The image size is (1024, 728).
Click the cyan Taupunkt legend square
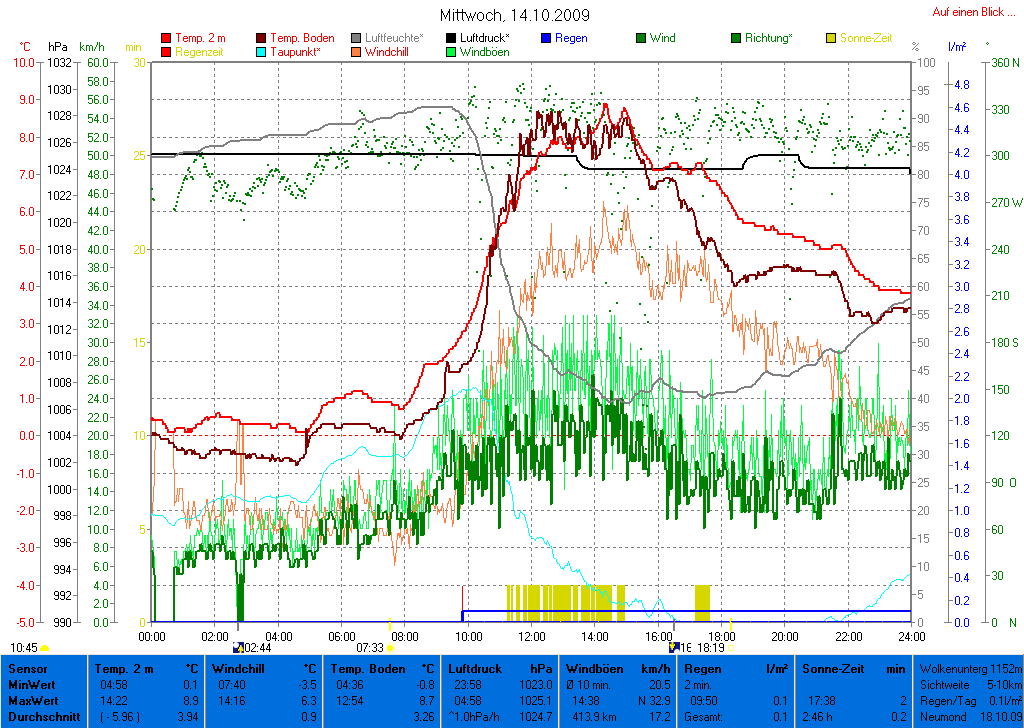click(262, 51)
